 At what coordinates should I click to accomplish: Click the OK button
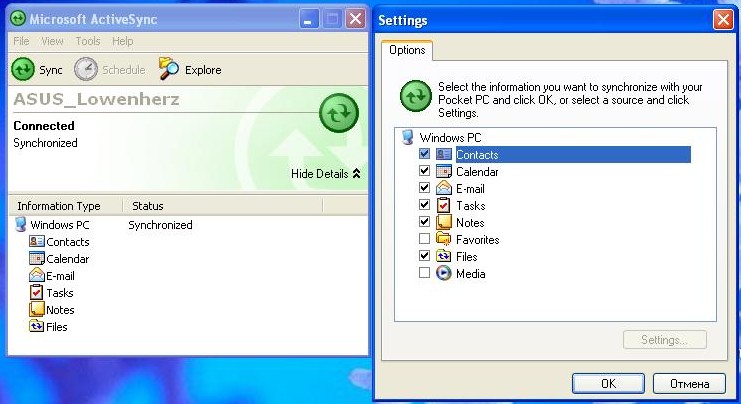click(x=608, y=384)
